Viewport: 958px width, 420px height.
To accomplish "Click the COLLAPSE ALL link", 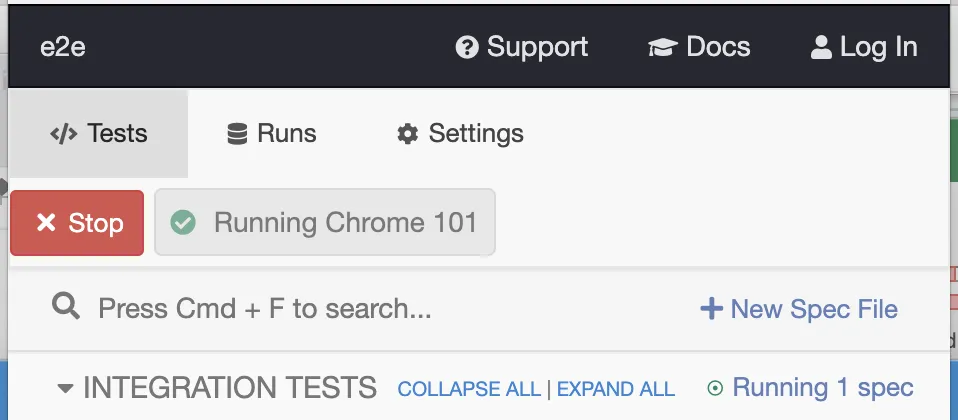I will point(467,389).
